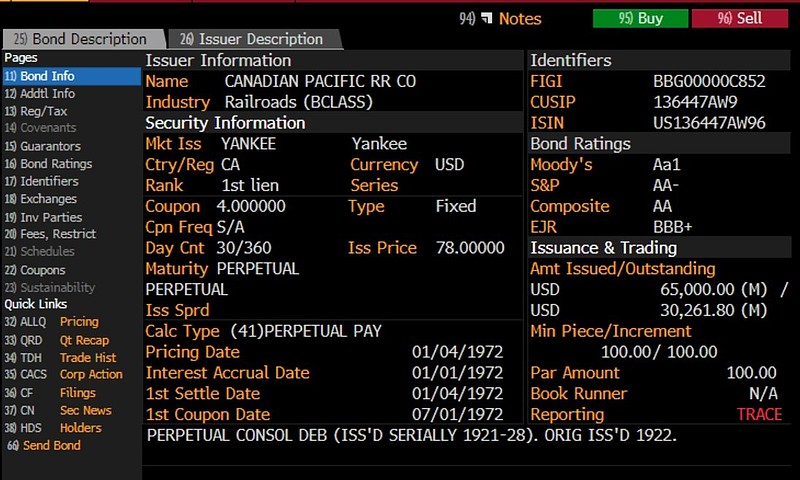This screenshot has height=480, width=800.
Task: Click the Type value Fixed
Action: pos(456,206)
